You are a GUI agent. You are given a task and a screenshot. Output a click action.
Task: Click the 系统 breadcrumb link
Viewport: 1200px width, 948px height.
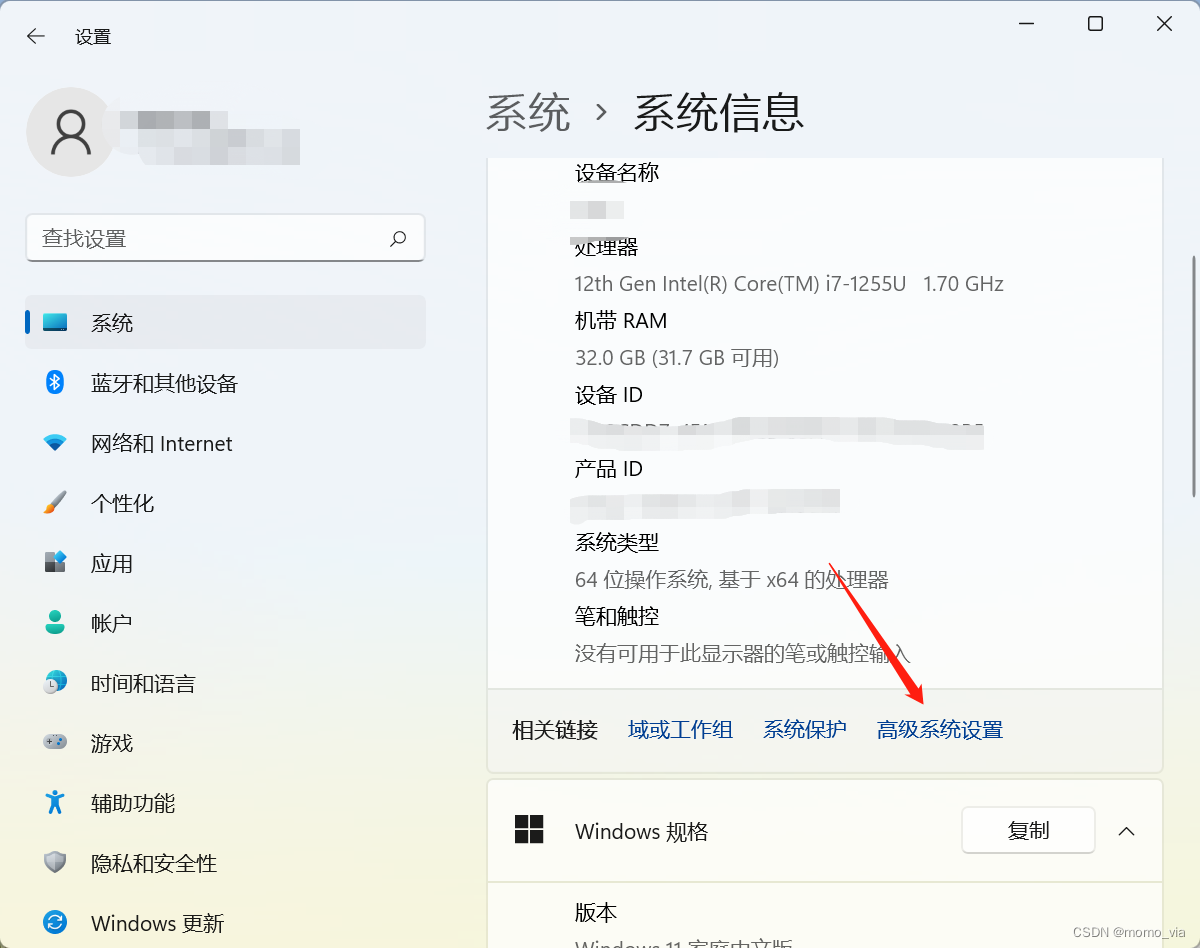[x=528, y=112]
